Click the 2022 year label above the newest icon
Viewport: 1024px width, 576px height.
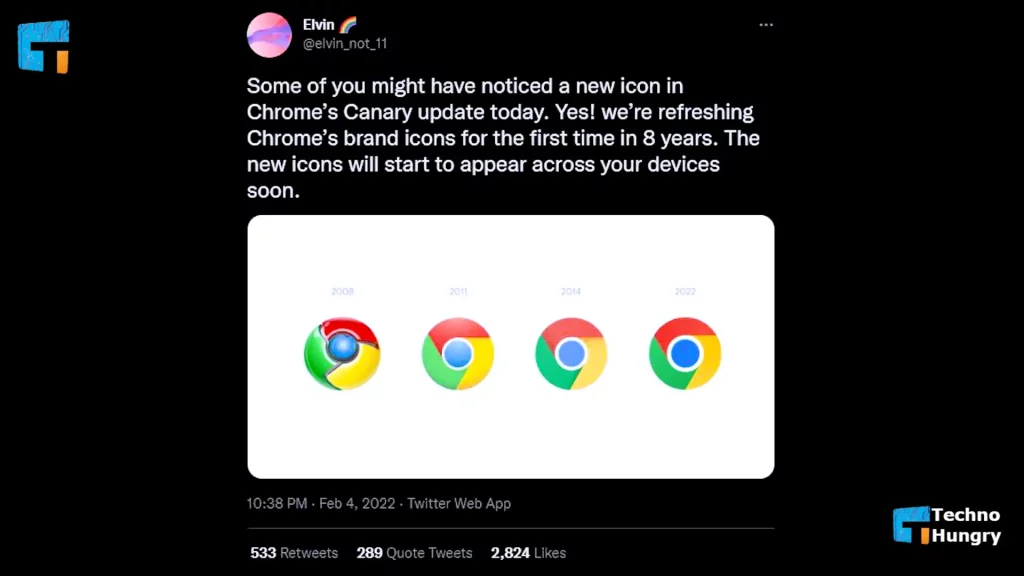(x=684, y=292)
